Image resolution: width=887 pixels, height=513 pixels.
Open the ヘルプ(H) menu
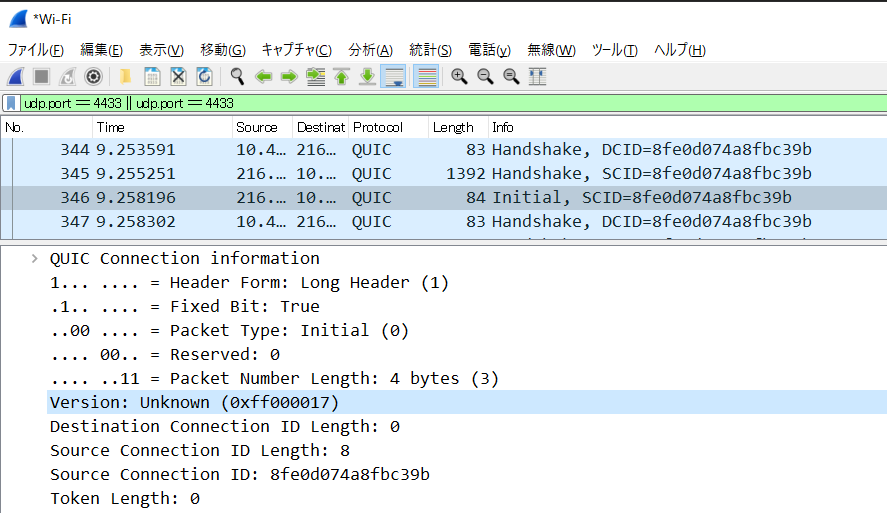point(679,50)
